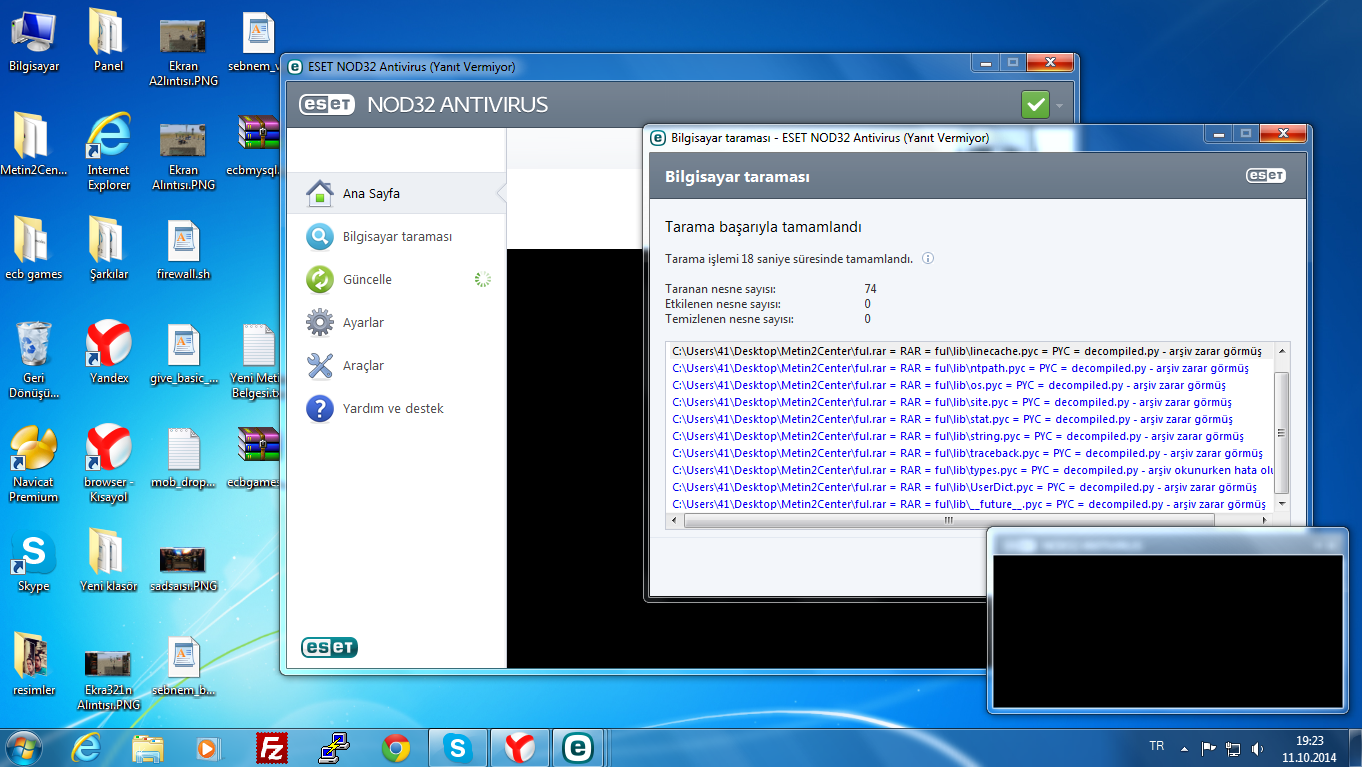Select the mob_drop file on desktop

click(x=183, y=458)
